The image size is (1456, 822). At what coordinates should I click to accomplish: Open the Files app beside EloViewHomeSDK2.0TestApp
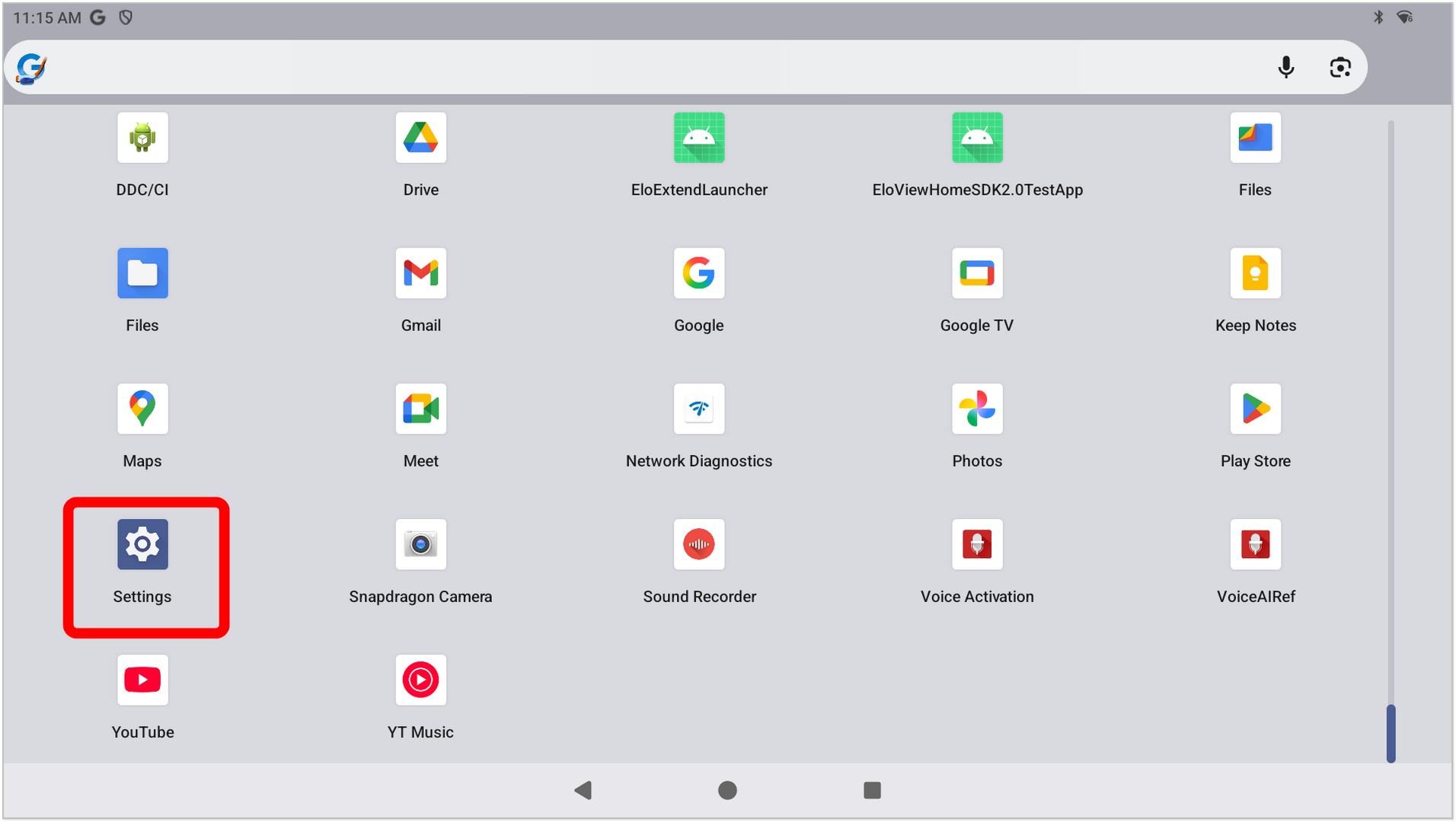click(x=1255, y=138)
